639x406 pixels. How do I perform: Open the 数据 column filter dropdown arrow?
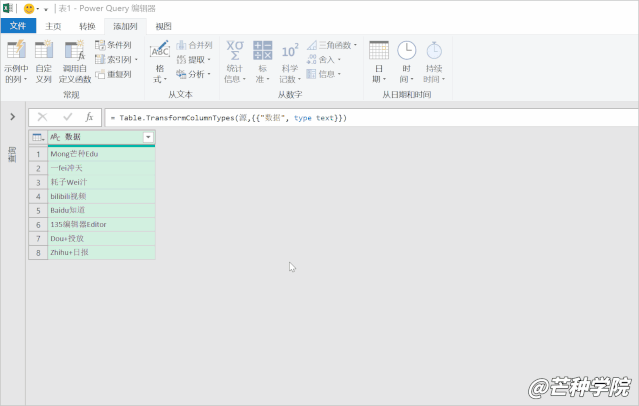coord(148,137)
